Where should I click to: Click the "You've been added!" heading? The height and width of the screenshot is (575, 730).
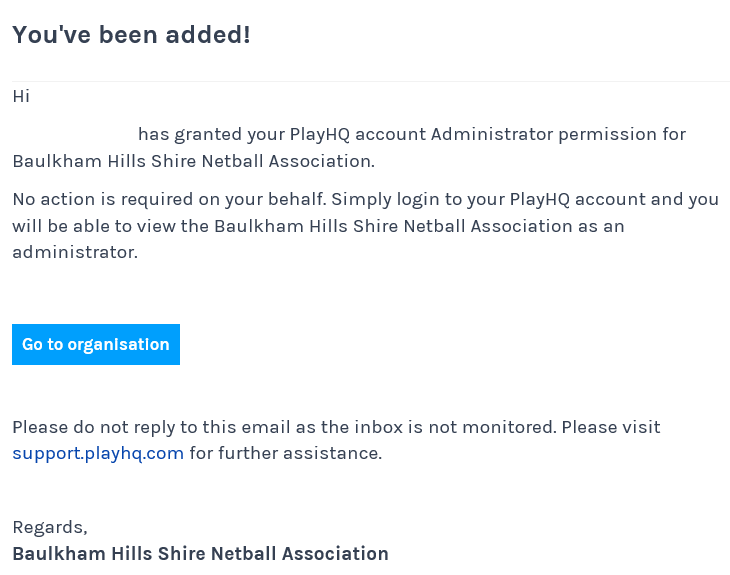[x=131, y=34]
